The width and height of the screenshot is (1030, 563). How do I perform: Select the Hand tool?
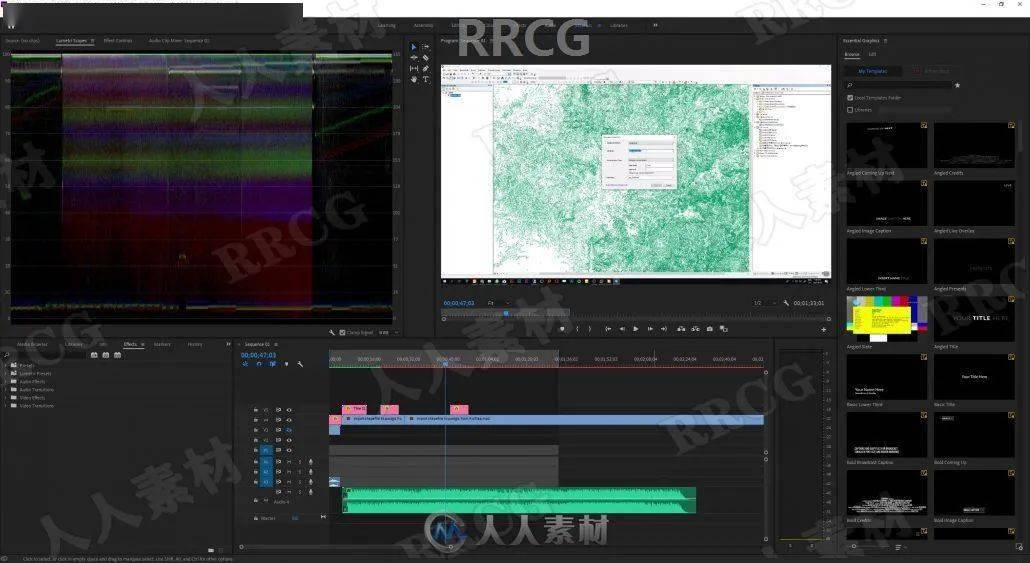pos(413,79)
